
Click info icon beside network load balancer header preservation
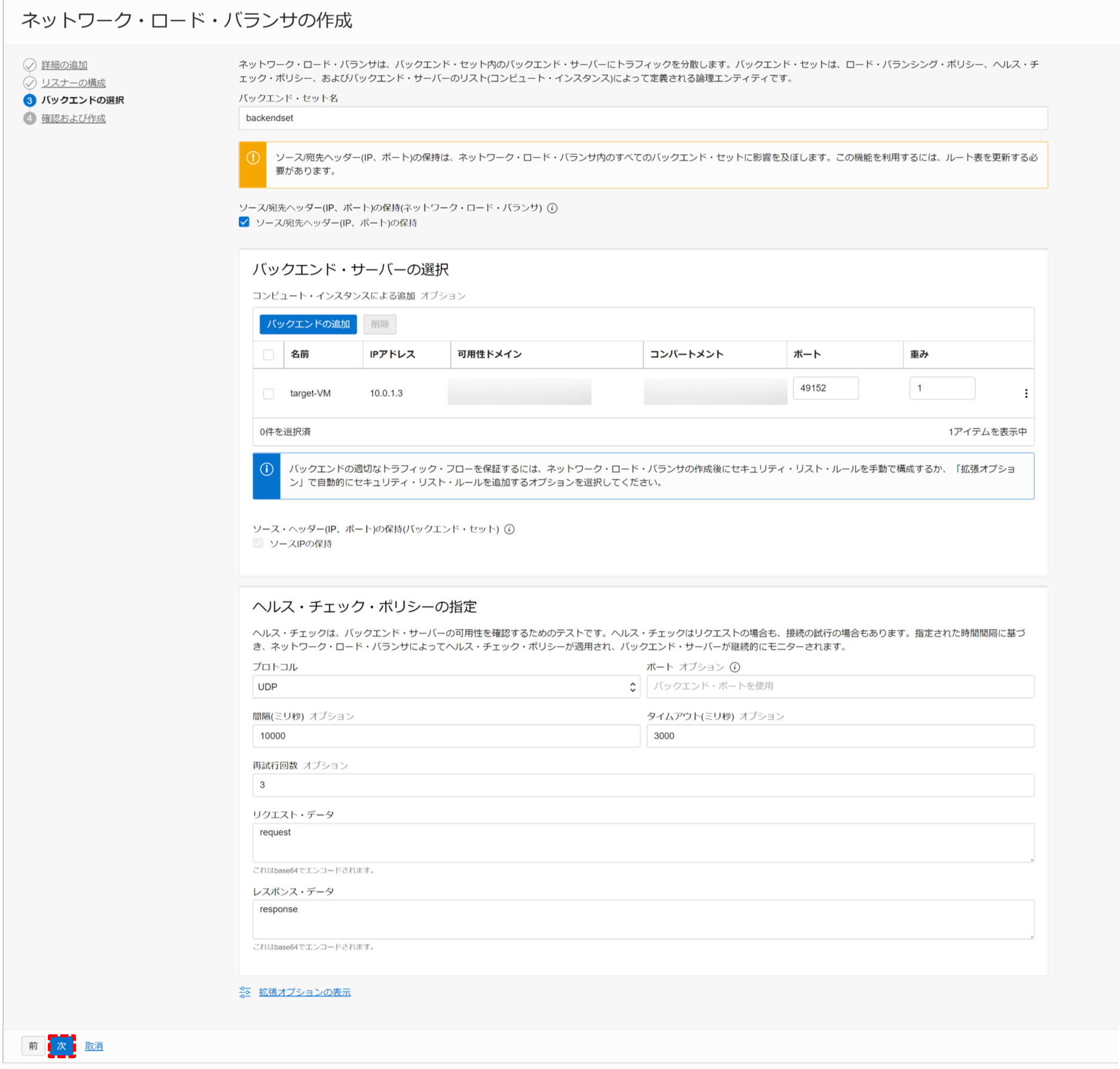tap(553, 208)
